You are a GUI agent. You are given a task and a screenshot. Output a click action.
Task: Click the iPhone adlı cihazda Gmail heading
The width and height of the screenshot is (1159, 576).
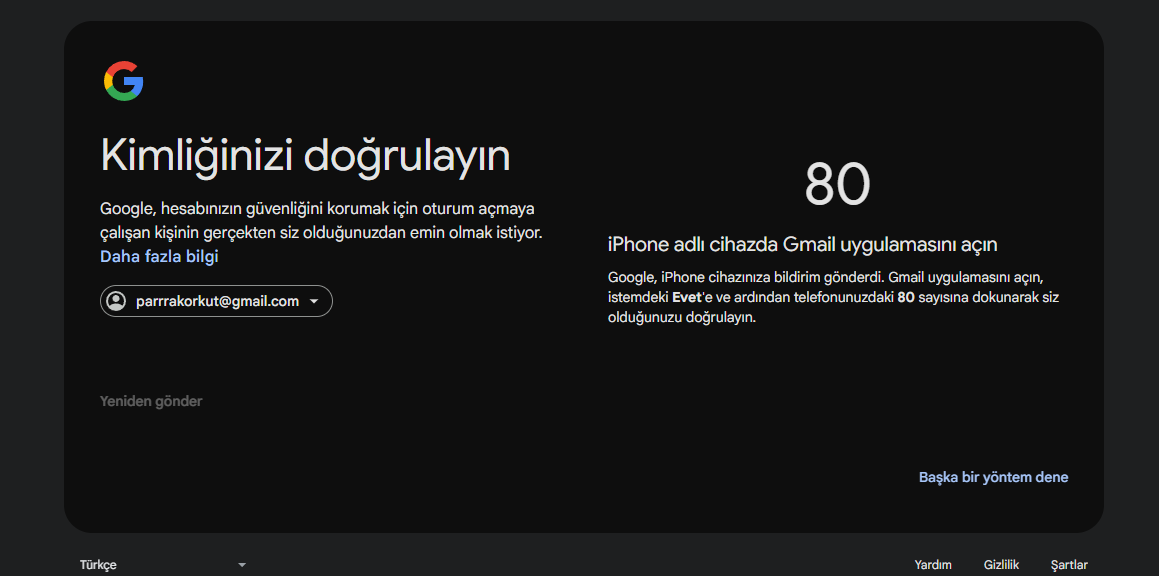click(803, 245)
